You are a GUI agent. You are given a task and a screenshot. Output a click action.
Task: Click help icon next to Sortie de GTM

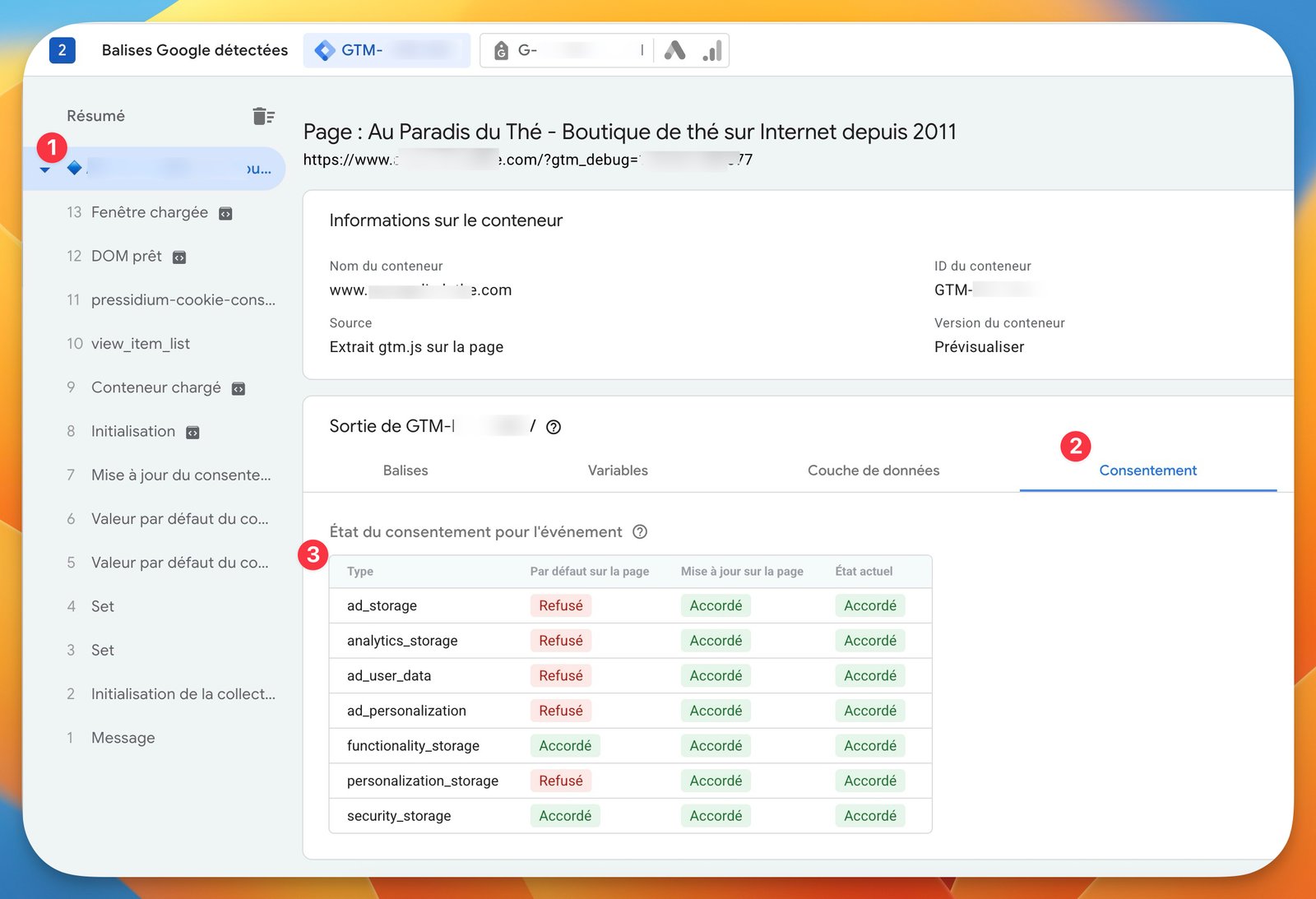[554, 427]
